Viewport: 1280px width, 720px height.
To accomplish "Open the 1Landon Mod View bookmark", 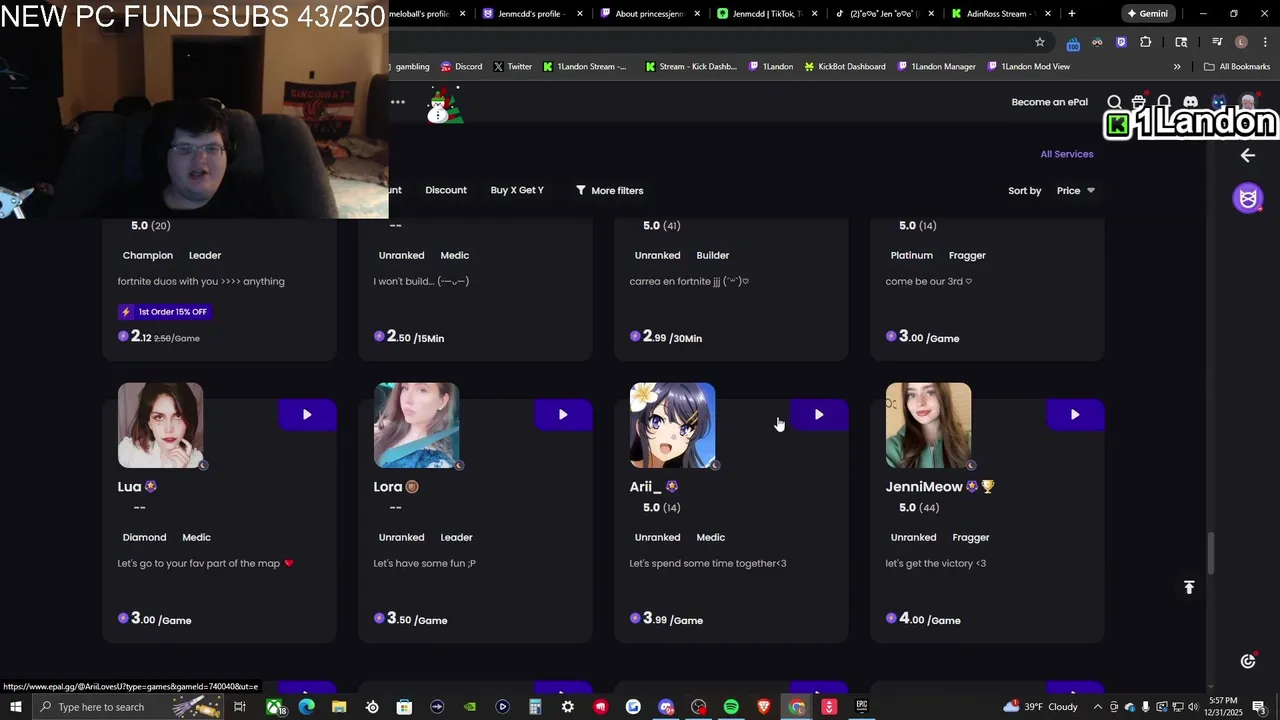I will 1029,67.
